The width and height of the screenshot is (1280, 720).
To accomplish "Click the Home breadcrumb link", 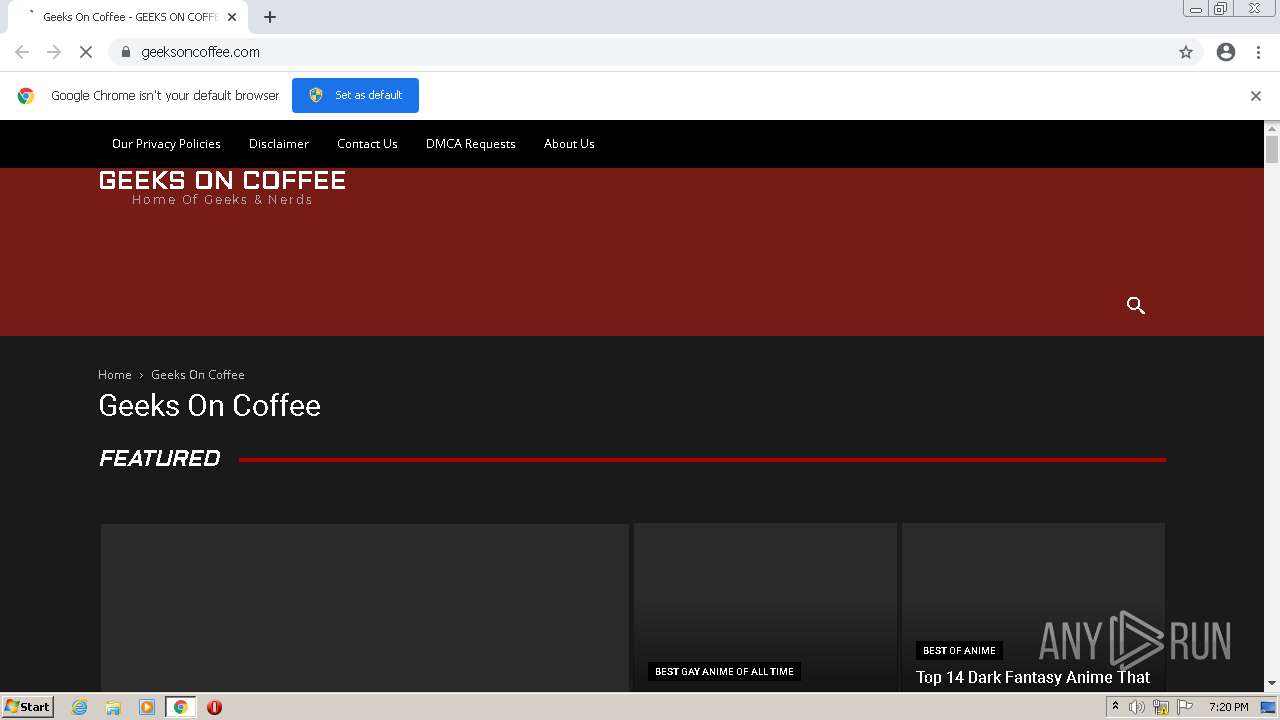I will 115,375.
